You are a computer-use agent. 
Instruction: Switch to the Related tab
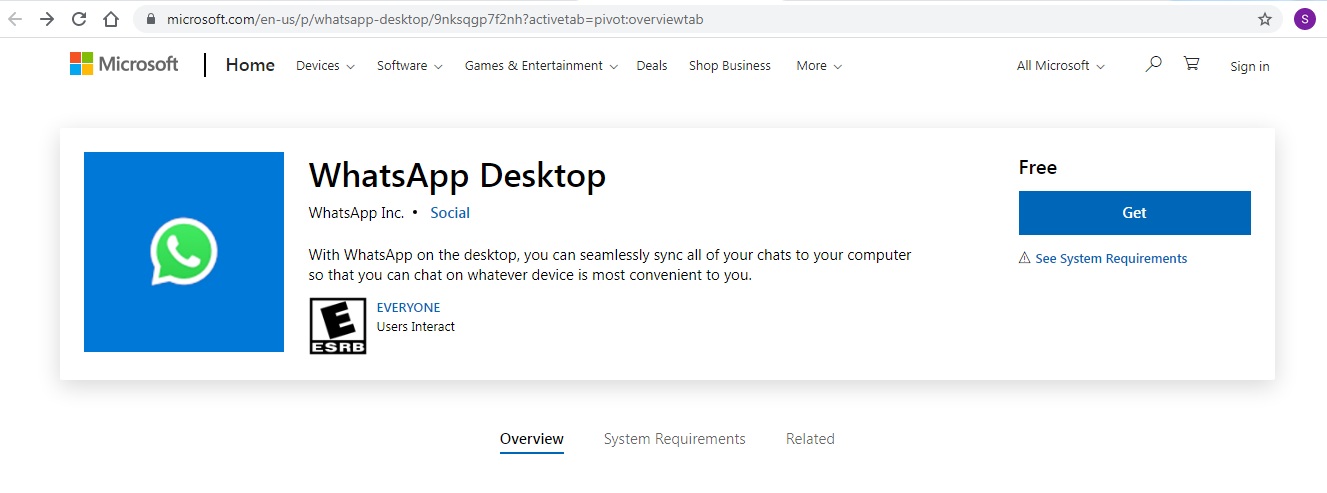(x=810, y=439)
